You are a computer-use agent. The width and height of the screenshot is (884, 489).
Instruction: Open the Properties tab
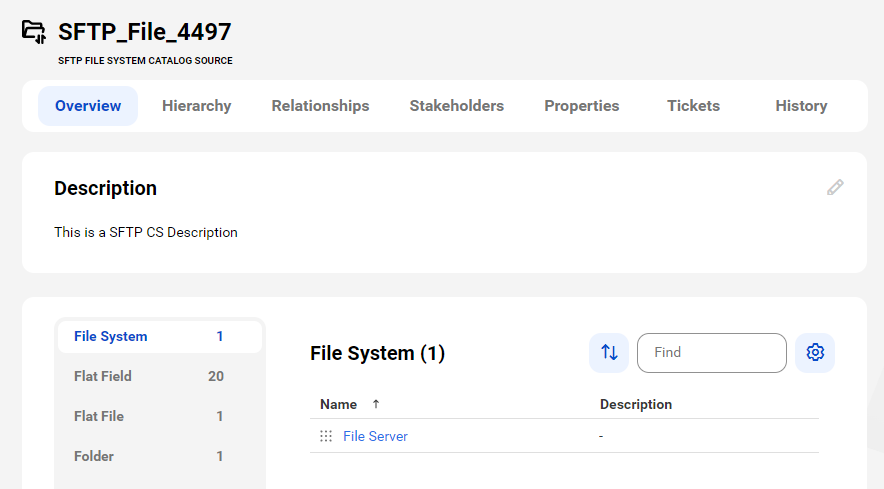[582, 106]
